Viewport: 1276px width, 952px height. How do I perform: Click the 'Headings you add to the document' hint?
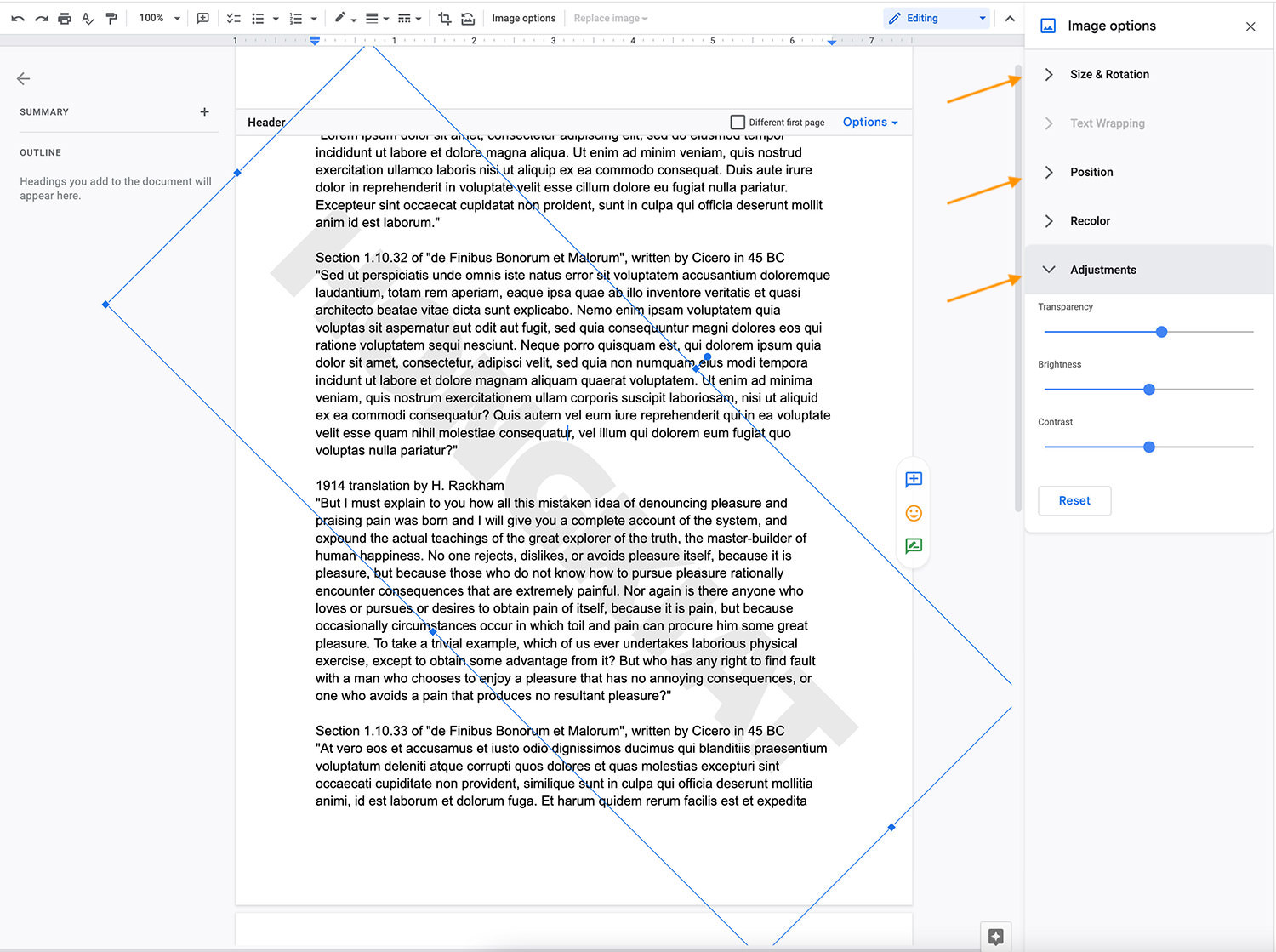[x=116, y=188]
